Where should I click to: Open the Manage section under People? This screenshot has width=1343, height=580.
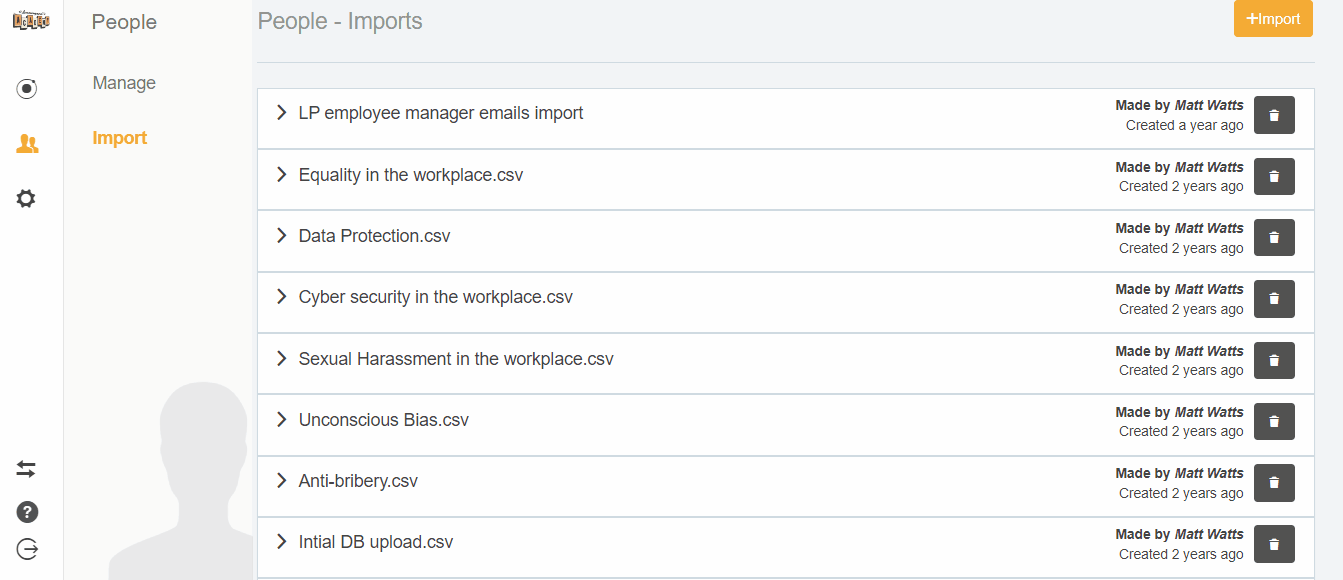pos(123,82)
